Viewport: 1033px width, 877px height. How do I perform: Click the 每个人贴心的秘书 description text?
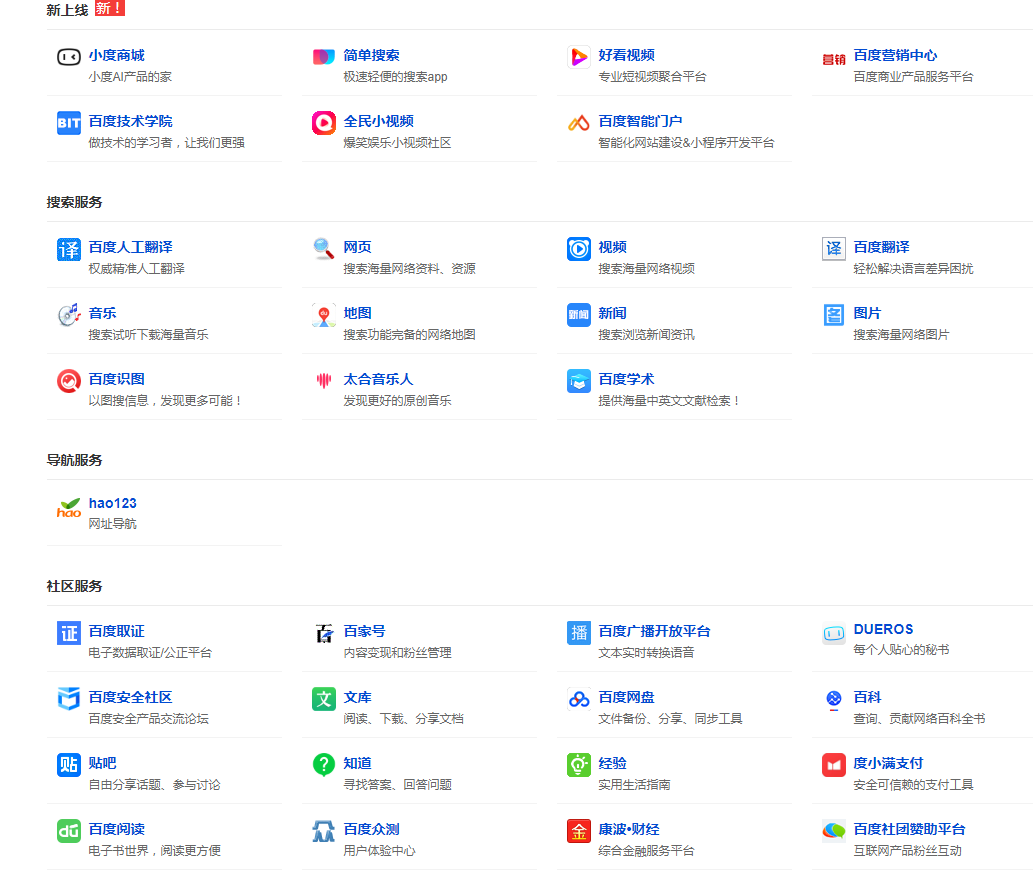point(901,650)
